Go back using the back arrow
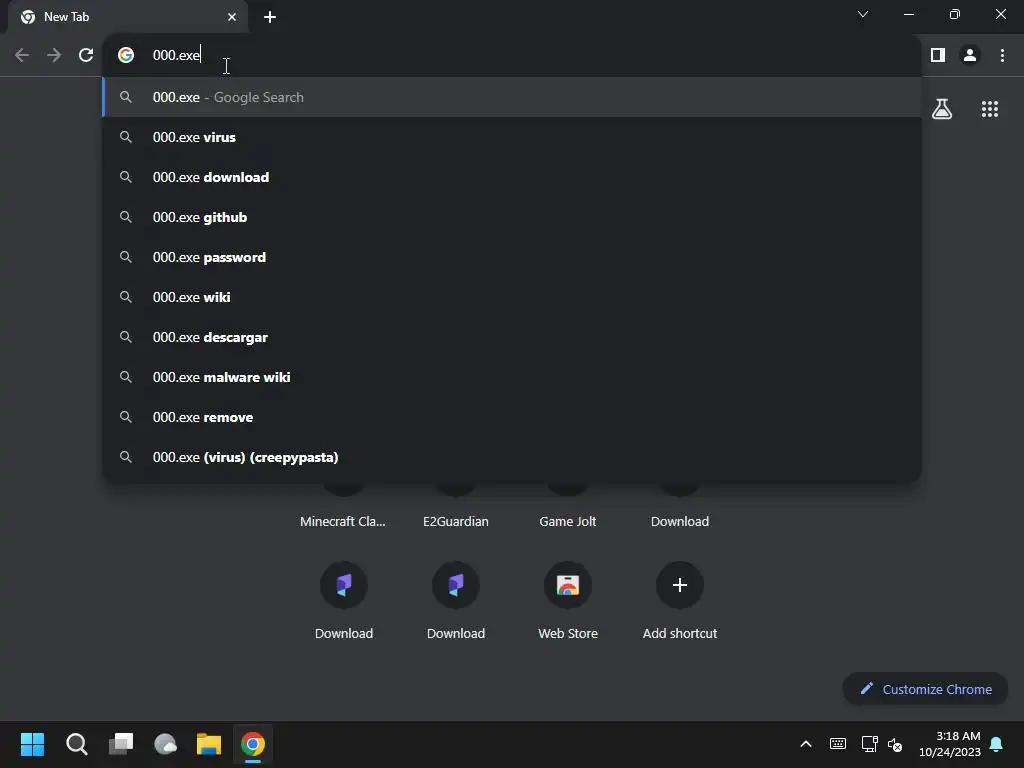Image resolution: width=1024 pixels, height=768 pixels. point(22,55)
